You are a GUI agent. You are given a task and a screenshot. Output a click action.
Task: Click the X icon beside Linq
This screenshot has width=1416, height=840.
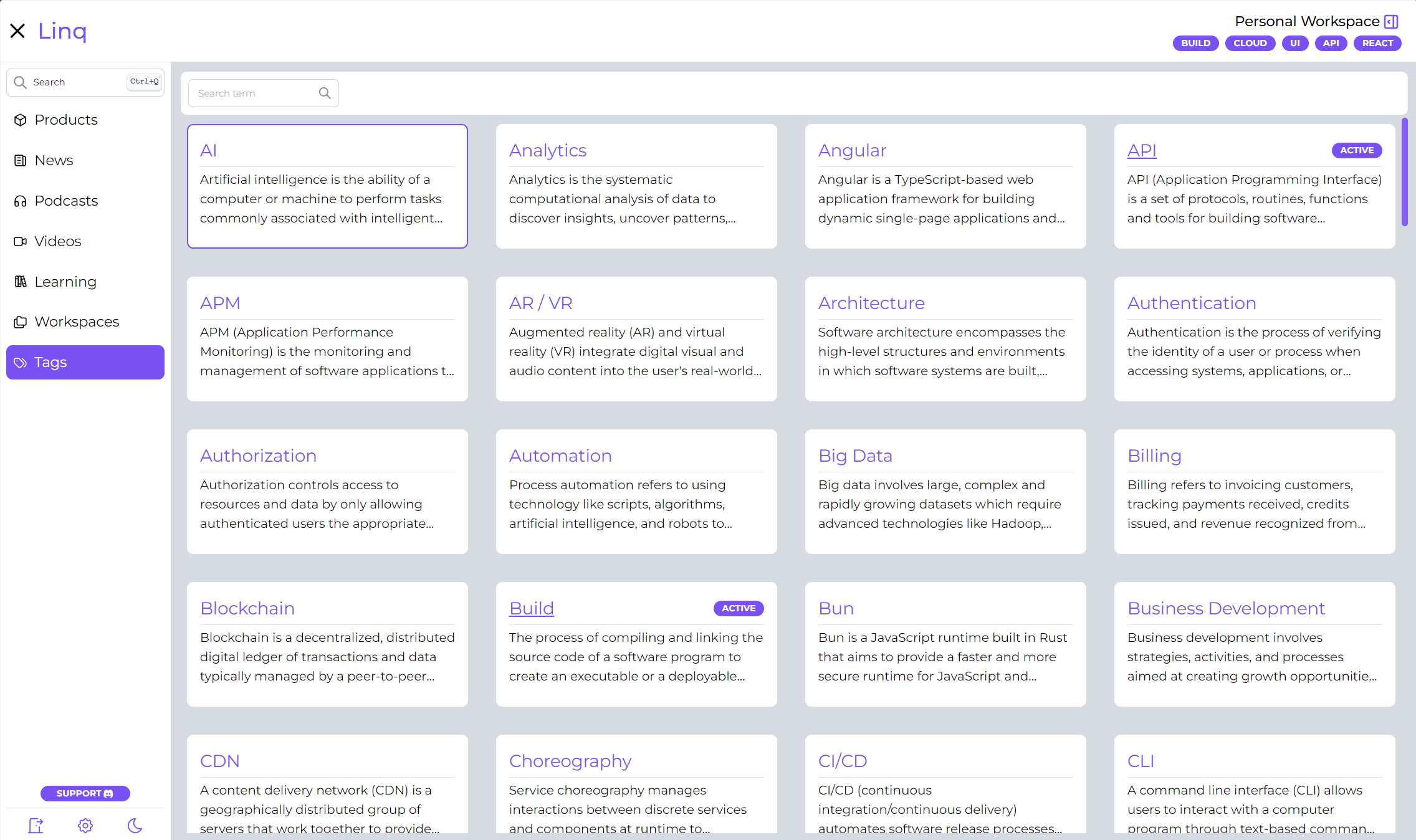pyautogui.click(x=17, y=31)
